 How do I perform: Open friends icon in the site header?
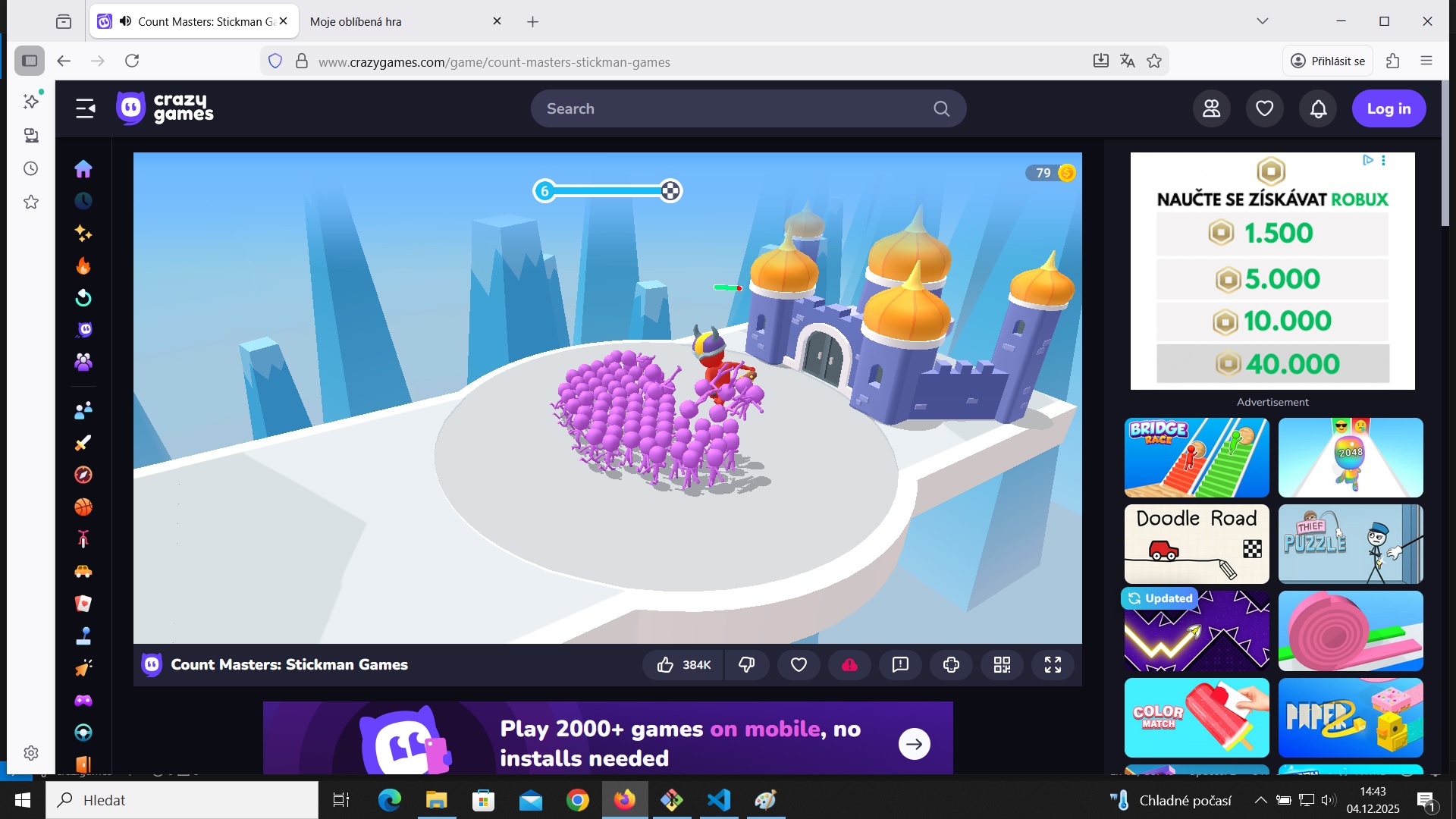click(1211, 108)
